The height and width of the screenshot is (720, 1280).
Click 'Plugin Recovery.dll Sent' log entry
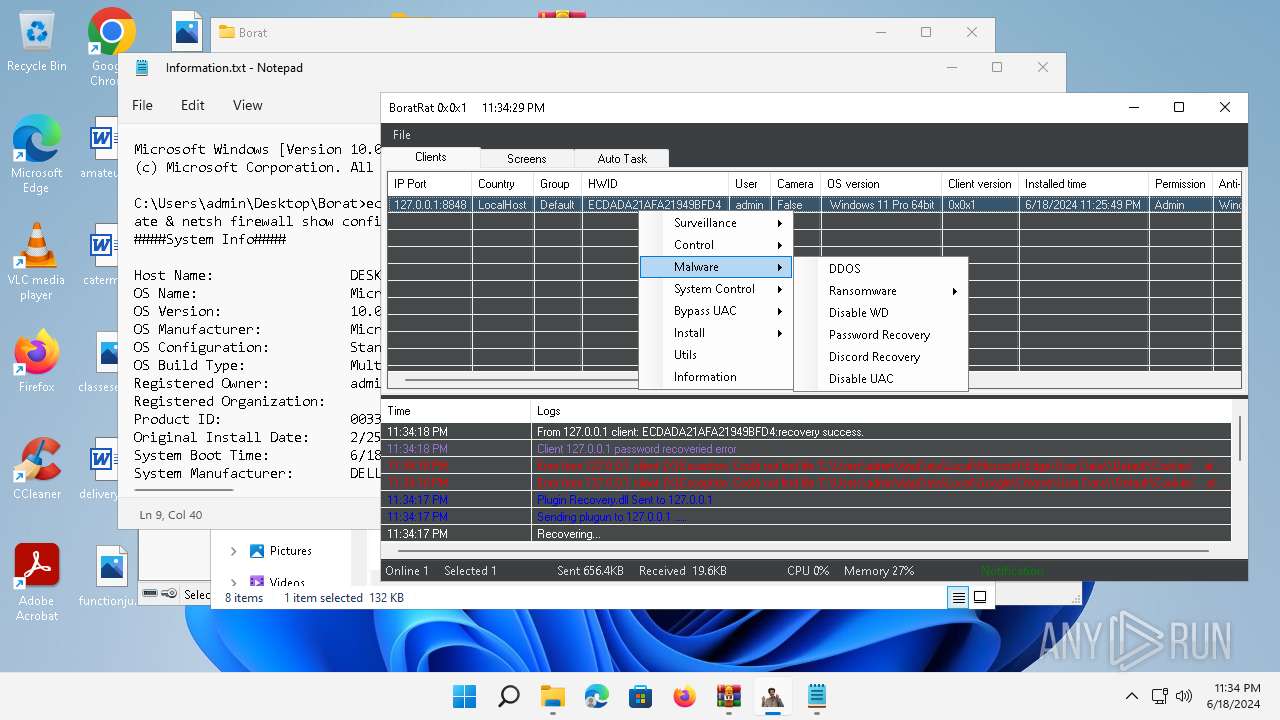click(808, 500)
